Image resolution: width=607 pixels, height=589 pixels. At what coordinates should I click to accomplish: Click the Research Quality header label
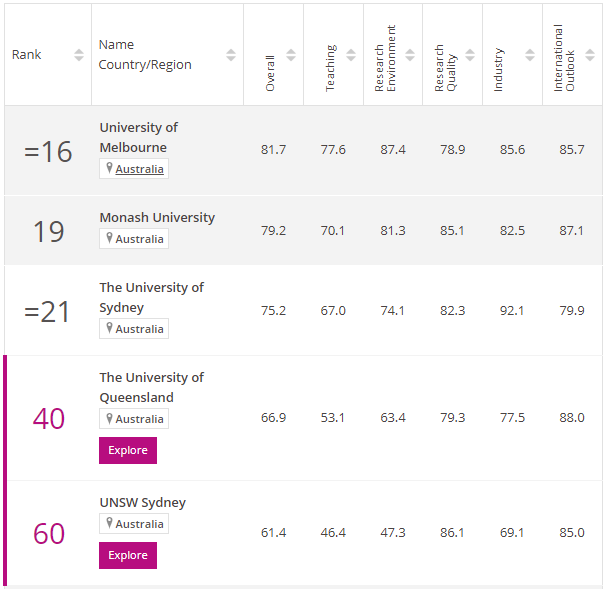445,68
